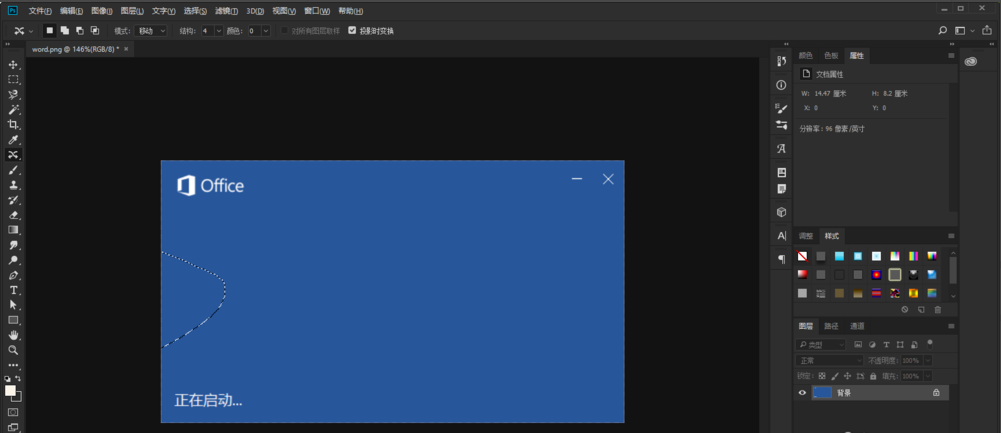Click the search magnifier in options bar

pyautogui.click(x=942, y=31)
